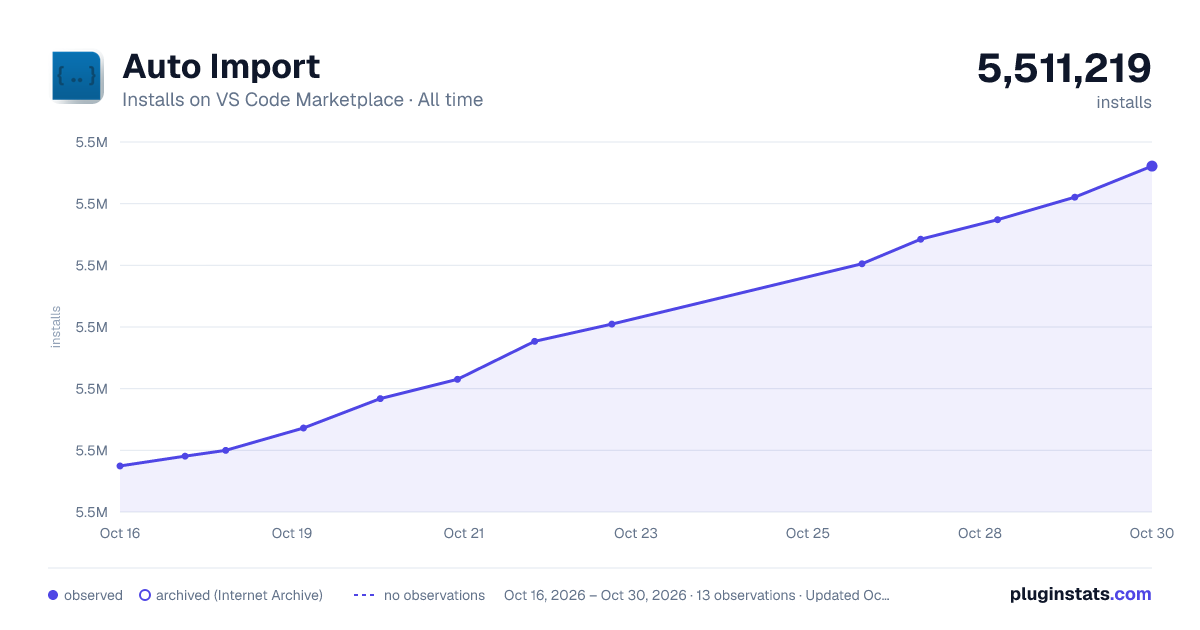Select the data point at Oct 20

click(380, 399)
